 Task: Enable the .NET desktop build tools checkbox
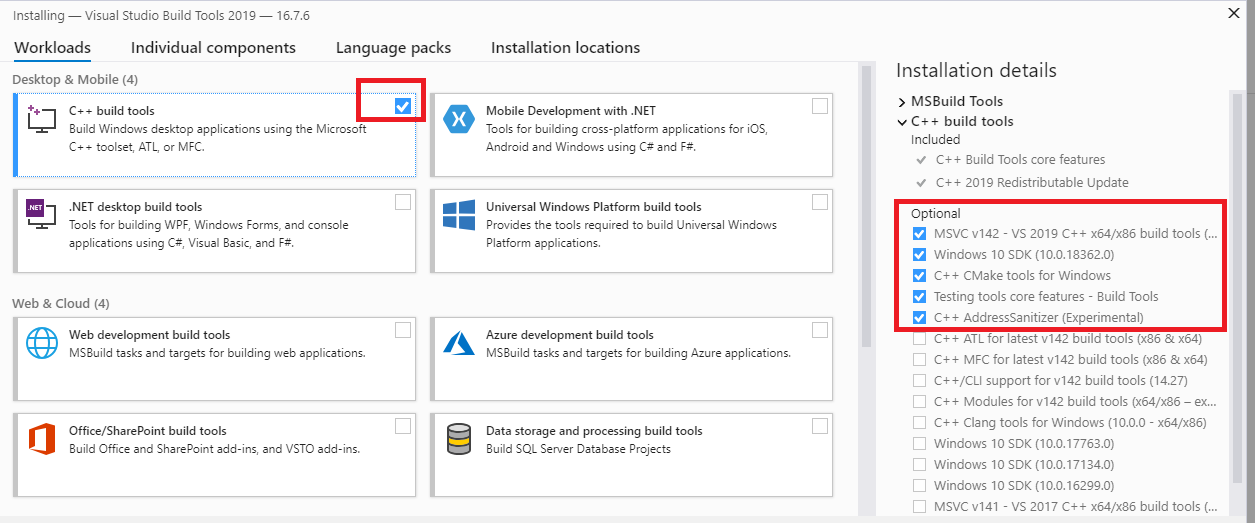tap(403, 202)
